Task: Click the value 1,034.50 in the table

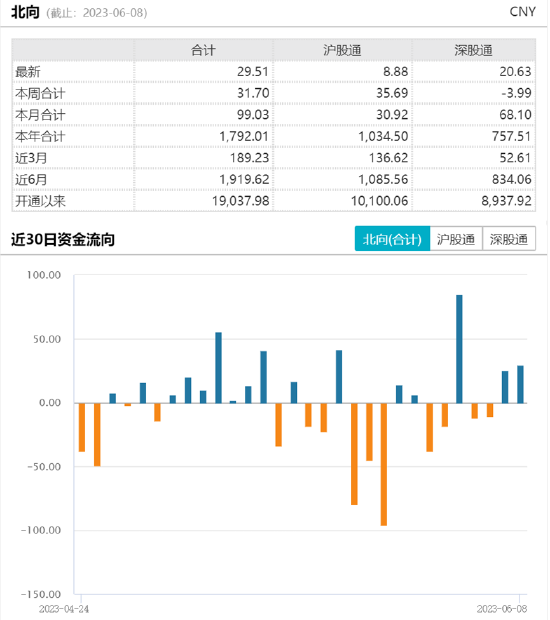Action: 383,136
